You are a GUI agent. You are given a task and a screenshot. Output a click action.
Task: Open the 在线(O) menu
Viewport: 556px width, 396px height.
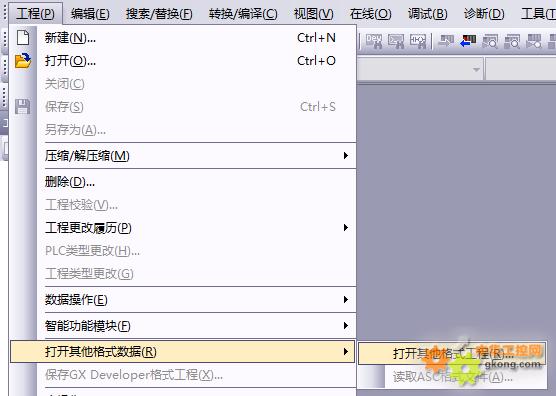[371, 13]
